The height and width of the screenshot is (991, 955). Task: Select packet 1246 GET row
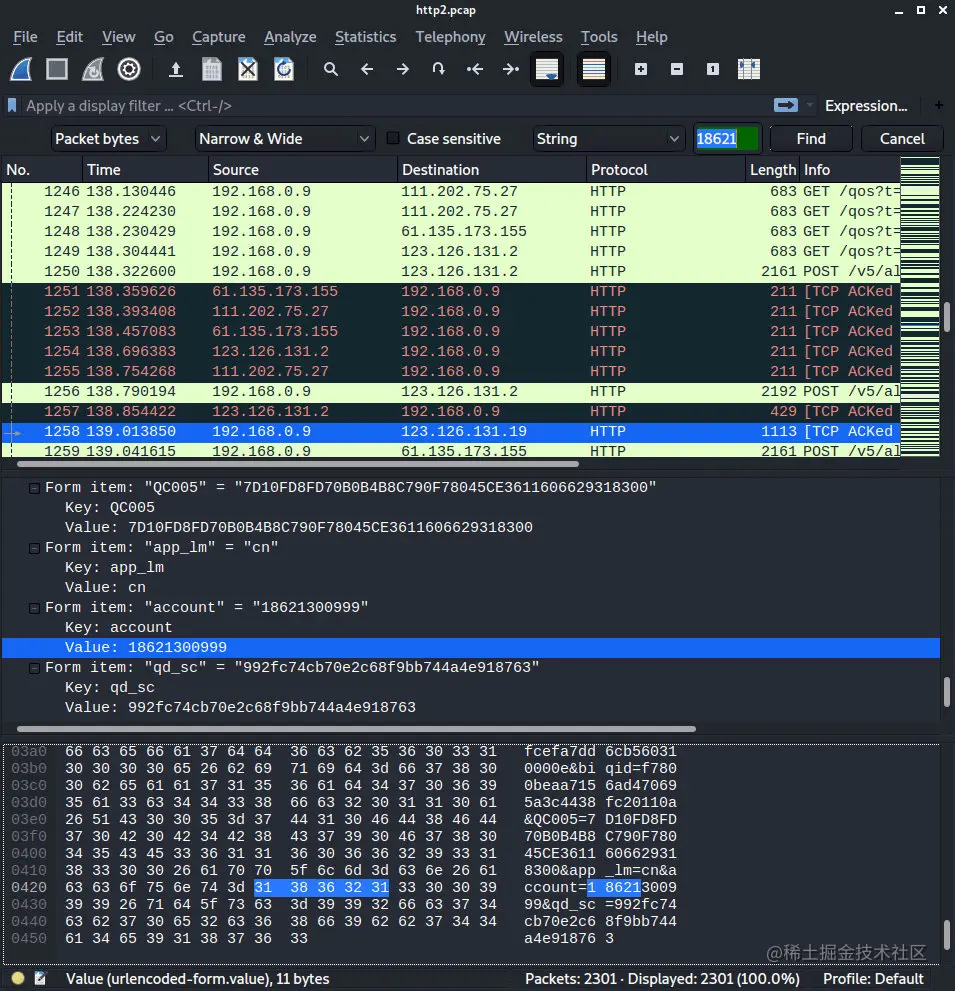(x=451, y=192)
